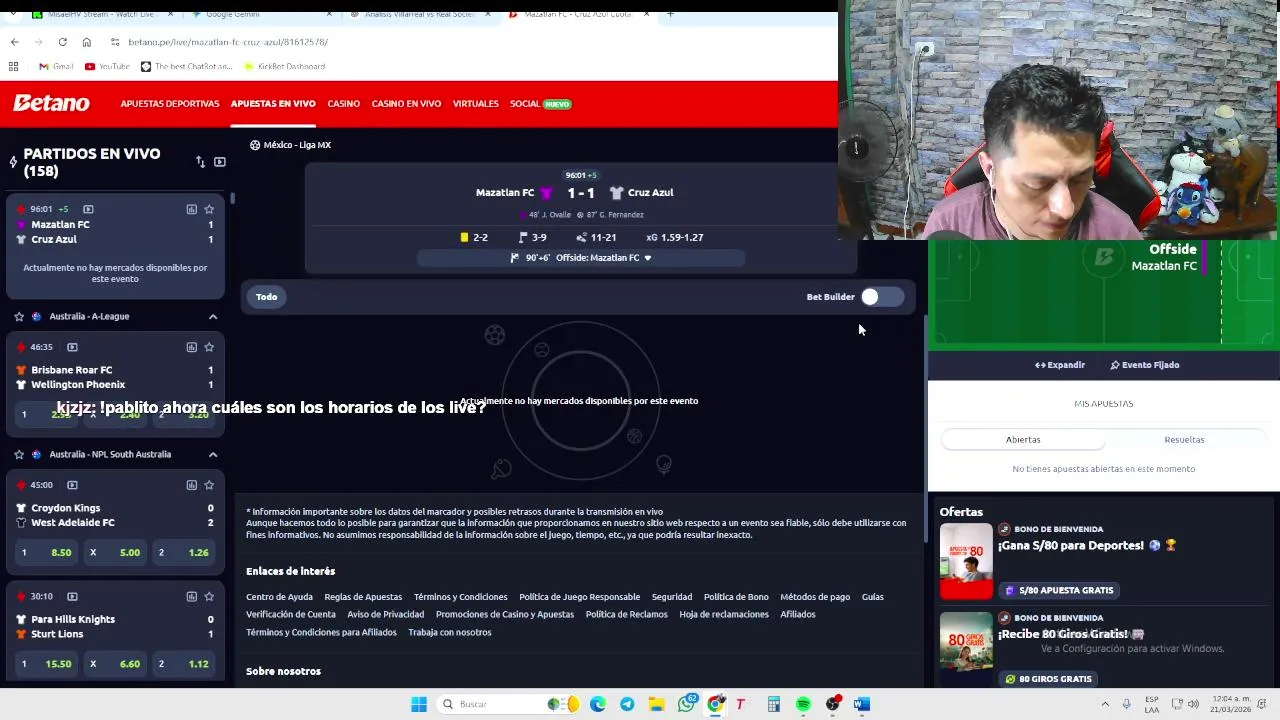The height and width of the screenshot is (720, 1280).
Task: Bet West Adelaide FC at 1.26
Action: [x=184, y=552]
